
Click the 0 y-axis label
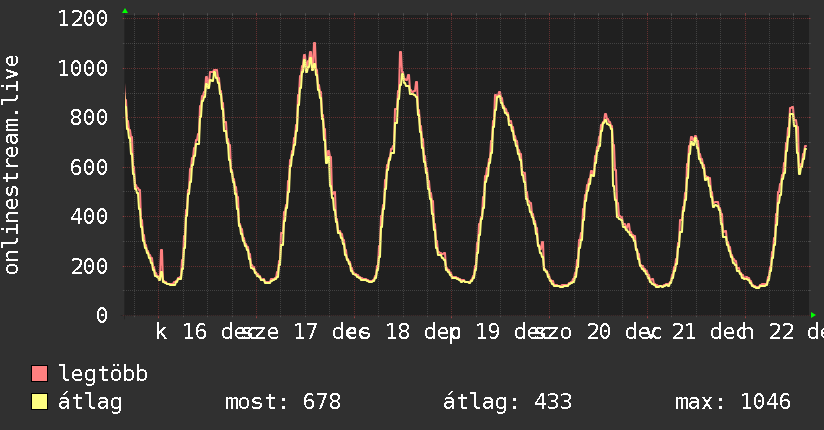point(102,315)
